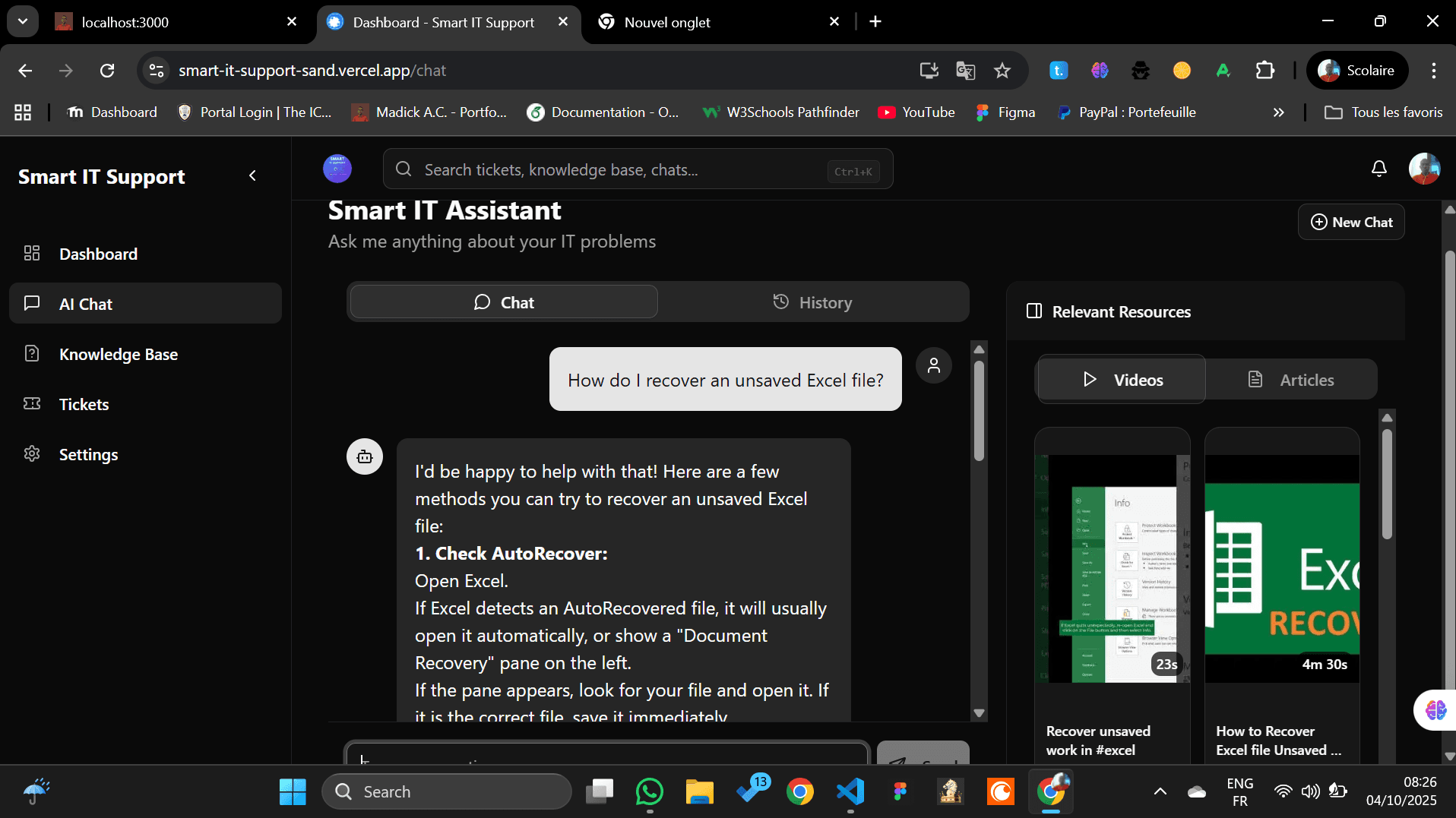Click the purple brain extension icon
The image size is (1456, 818).
coord(1100,71)
